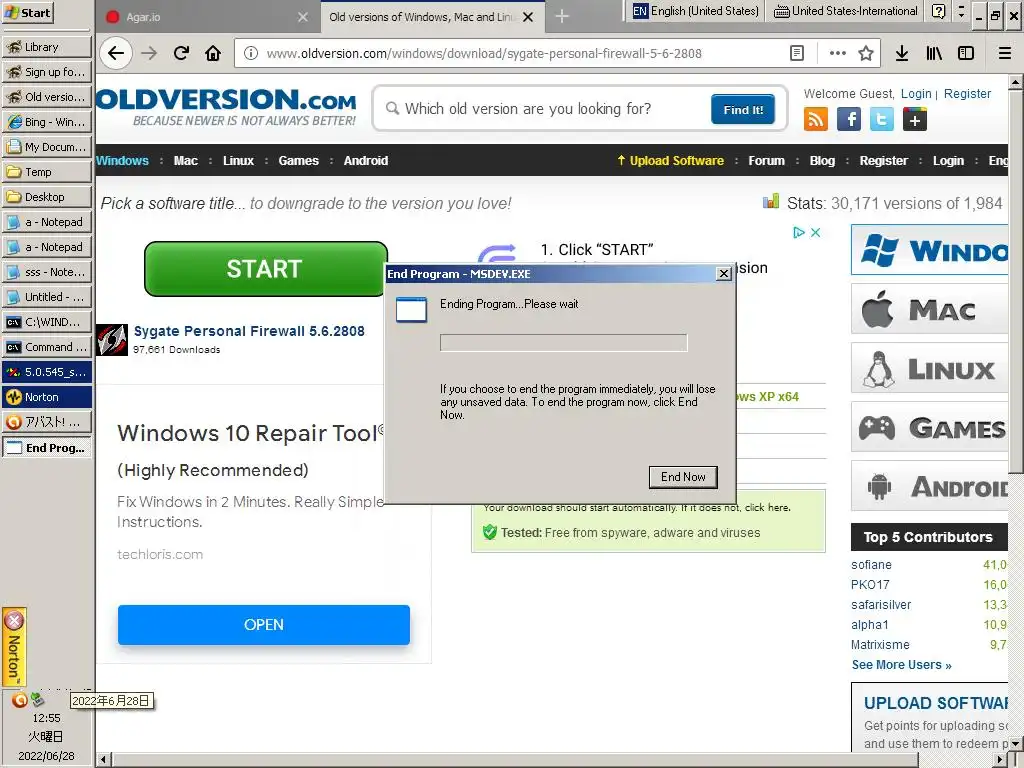Toggle reader view icon in address bar
Screen dimensions: 1024x768
coord(797,54)
